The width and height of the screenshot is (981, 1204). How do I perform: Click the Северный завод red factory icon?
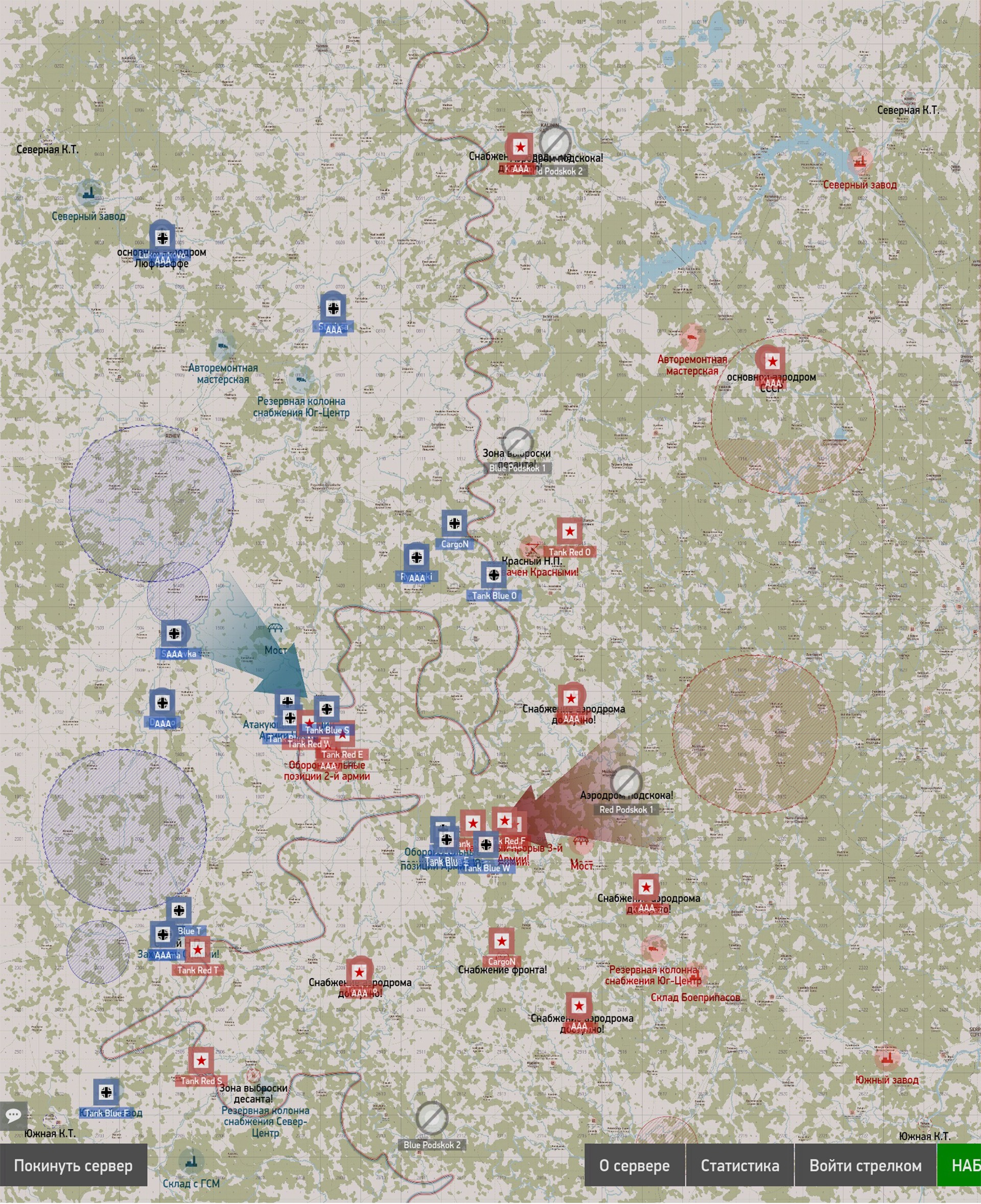tap(860, 161)
